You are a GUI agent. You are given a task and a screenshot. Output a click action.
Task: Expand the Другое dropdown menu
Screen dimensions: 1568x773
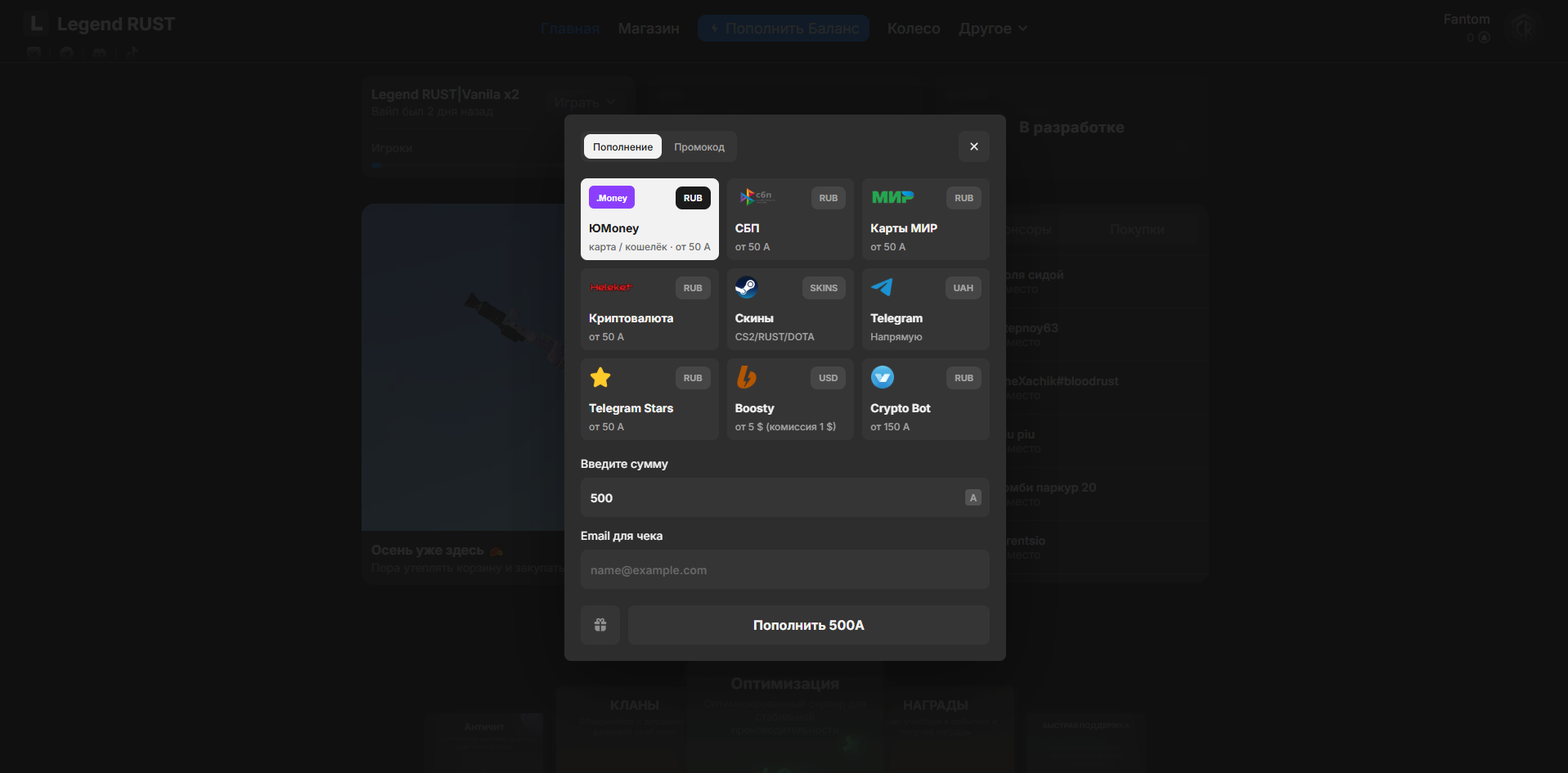pyautogui.click(x=993, y=28)
